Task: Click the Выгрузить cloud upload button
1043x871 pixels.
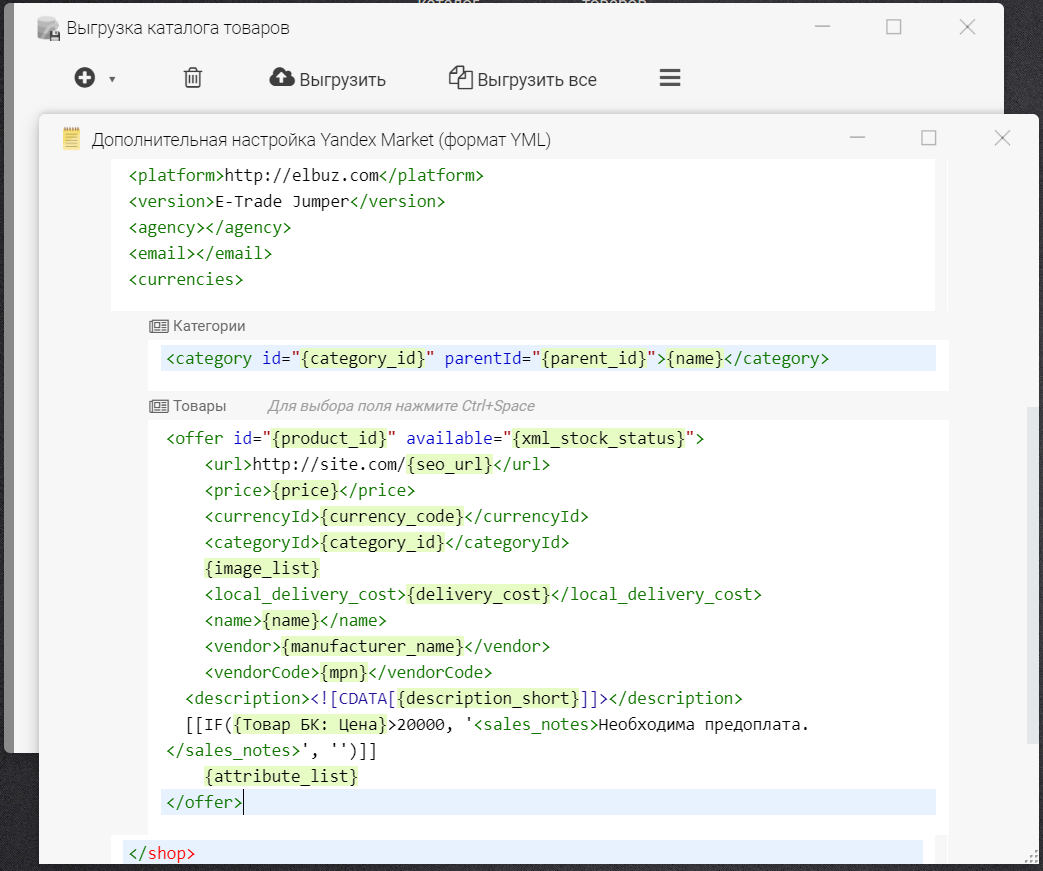Action: [x=327, y=79]
